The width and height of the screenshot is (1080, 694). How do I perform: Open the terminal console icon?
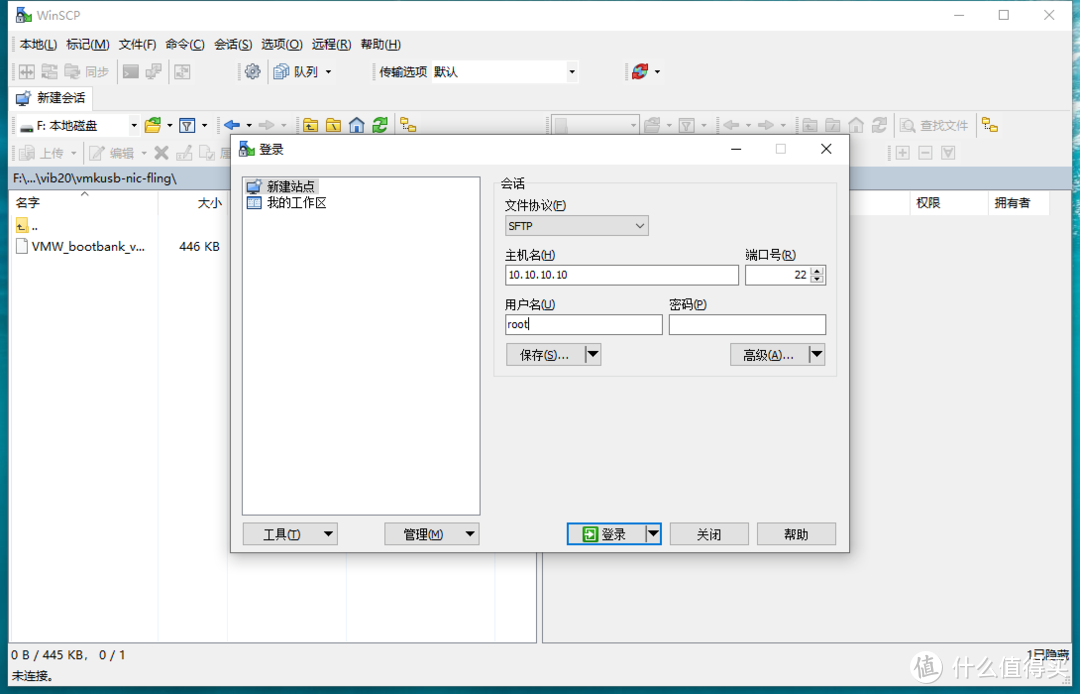click(x=131, y=72)
